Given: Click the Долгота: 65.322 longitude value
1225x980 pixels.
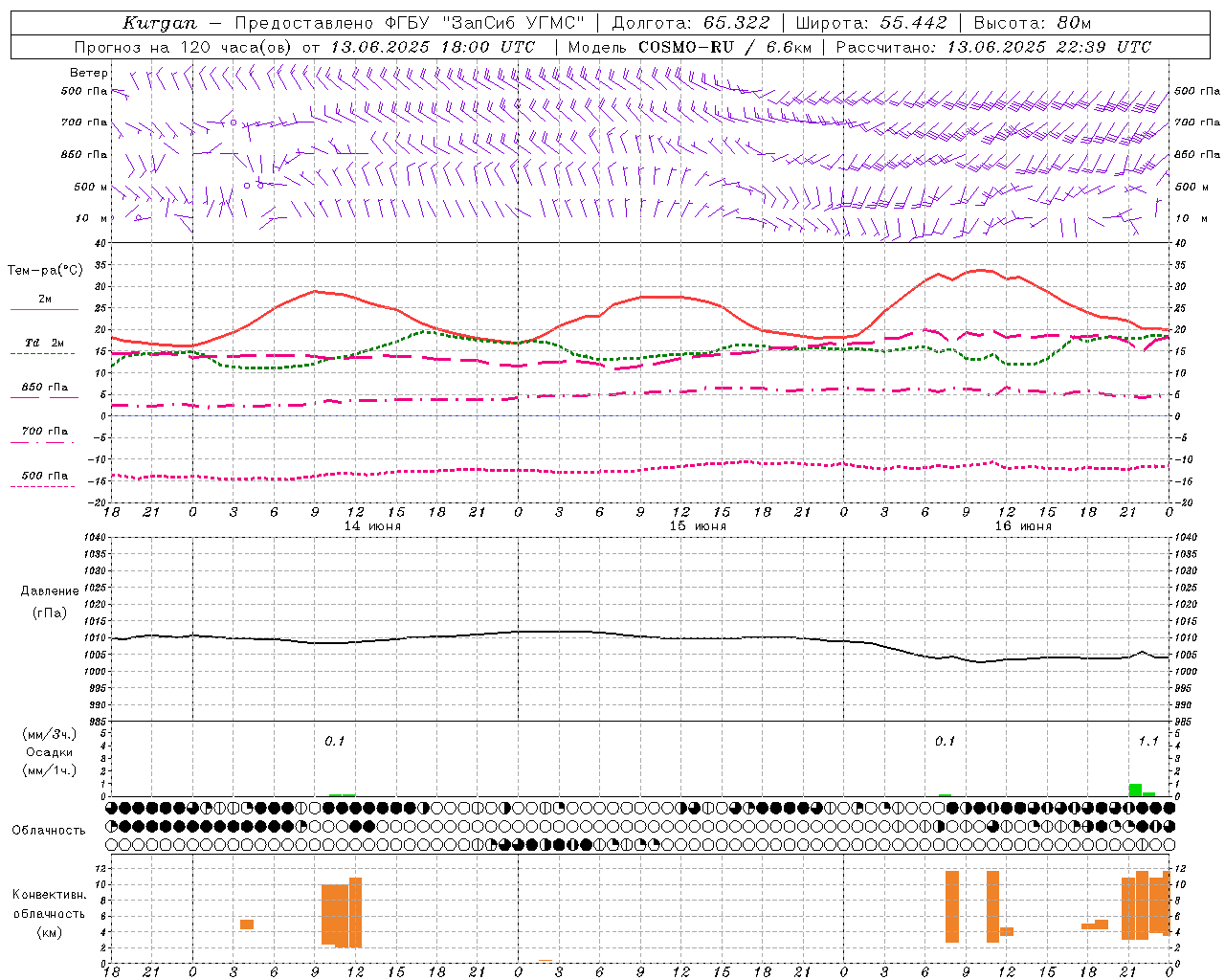Looking at the screenshot, I should [690, 23].
